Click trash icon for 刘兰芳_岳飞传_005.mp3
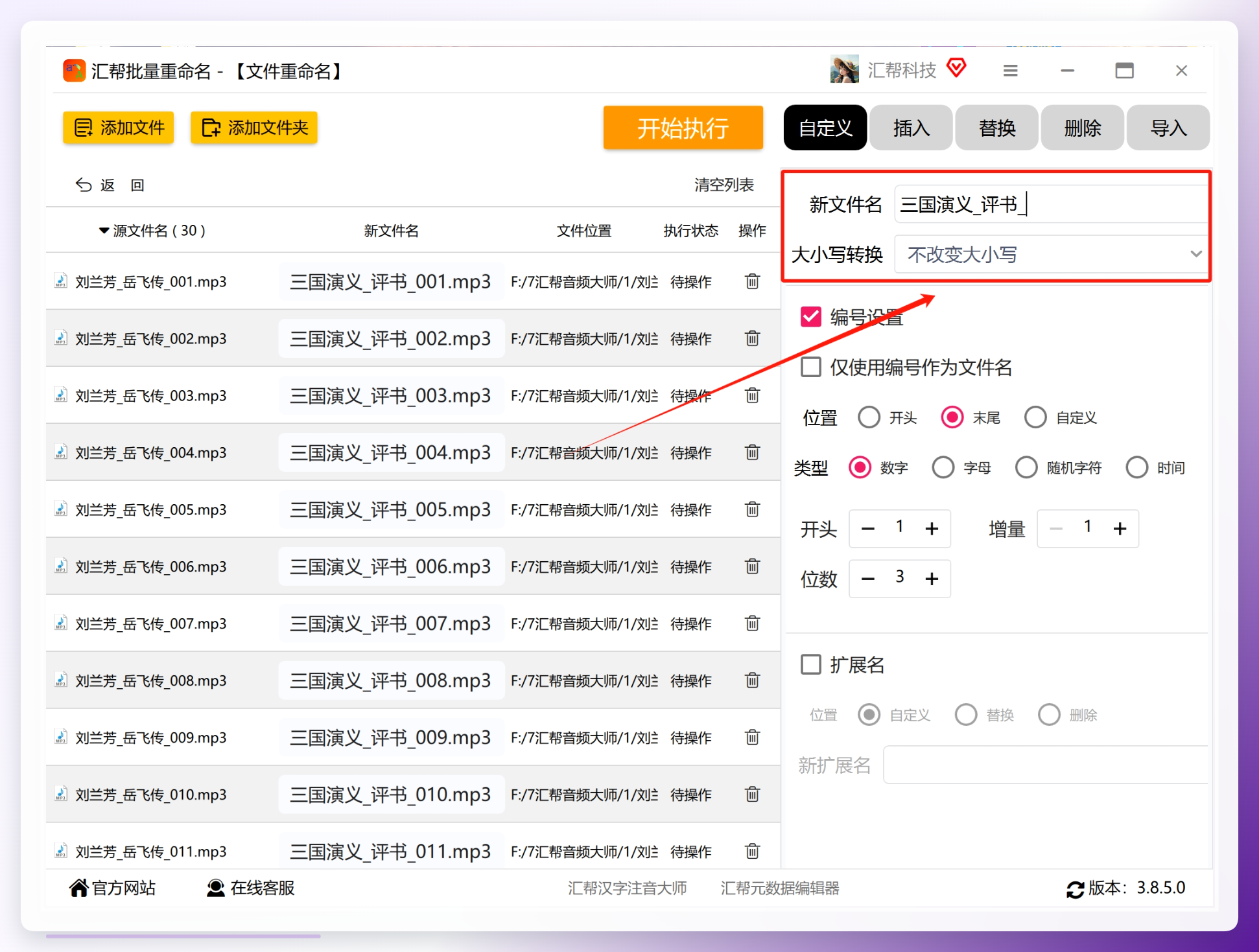1259x952 pixels. pos(752,509)
